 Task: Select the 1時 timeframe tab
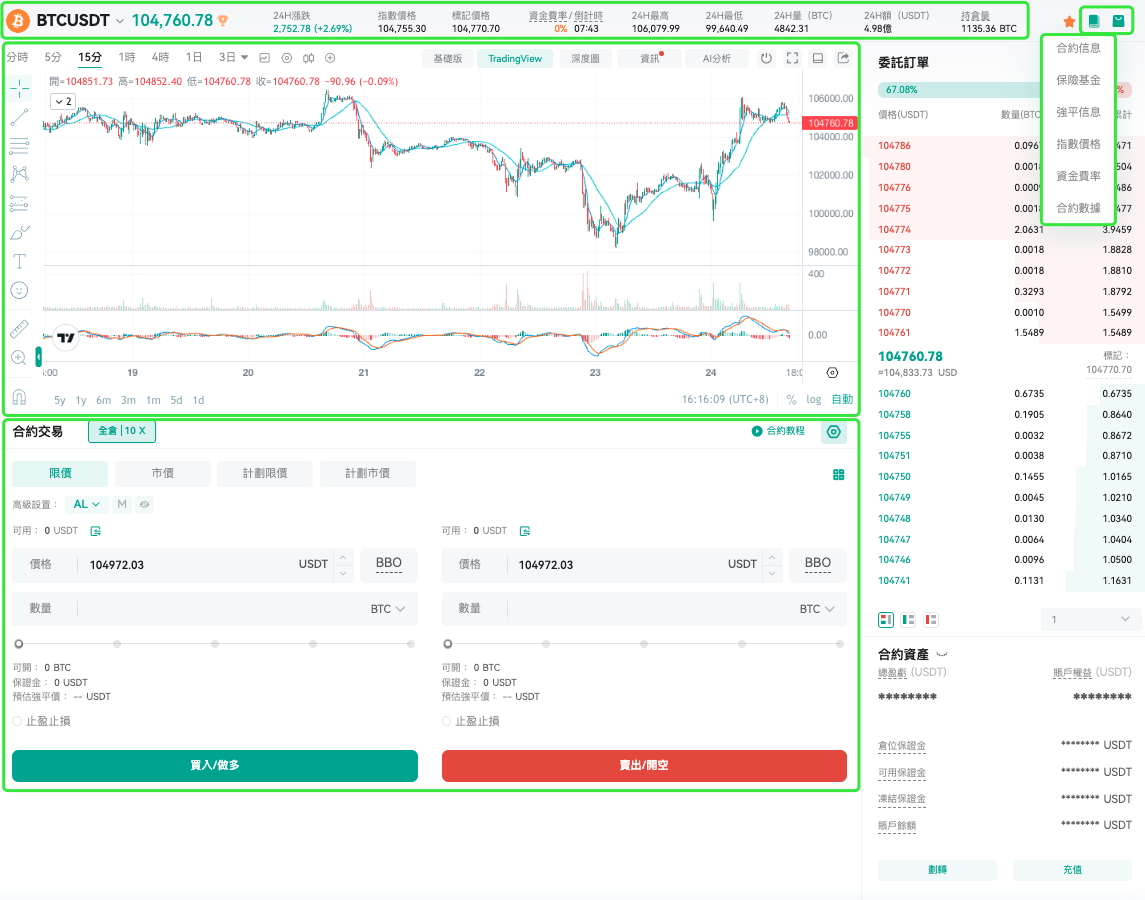click(x=126, y=57)
